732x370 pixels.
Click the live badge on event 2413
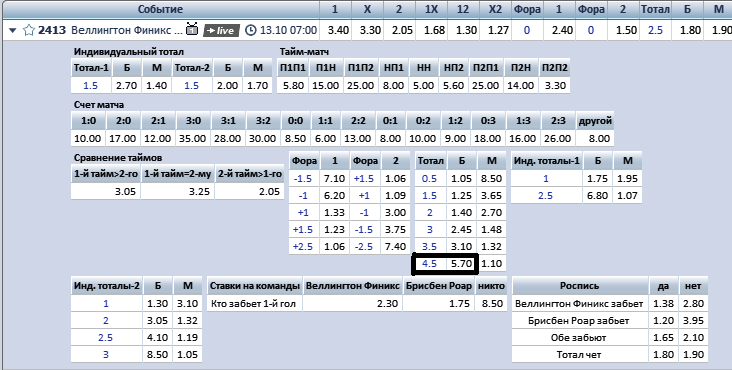coord(221,31)
